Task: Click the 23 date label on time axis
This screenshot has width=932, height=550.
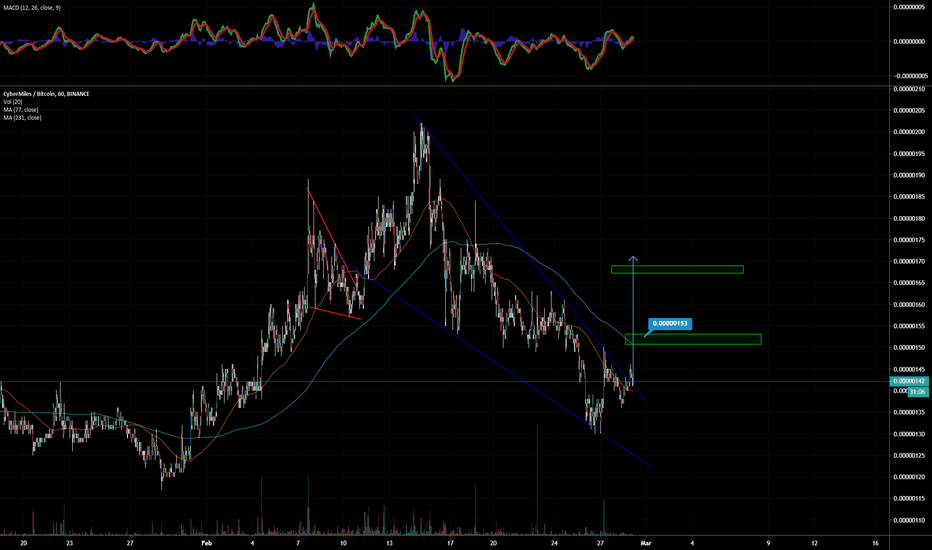Action: 70,543
